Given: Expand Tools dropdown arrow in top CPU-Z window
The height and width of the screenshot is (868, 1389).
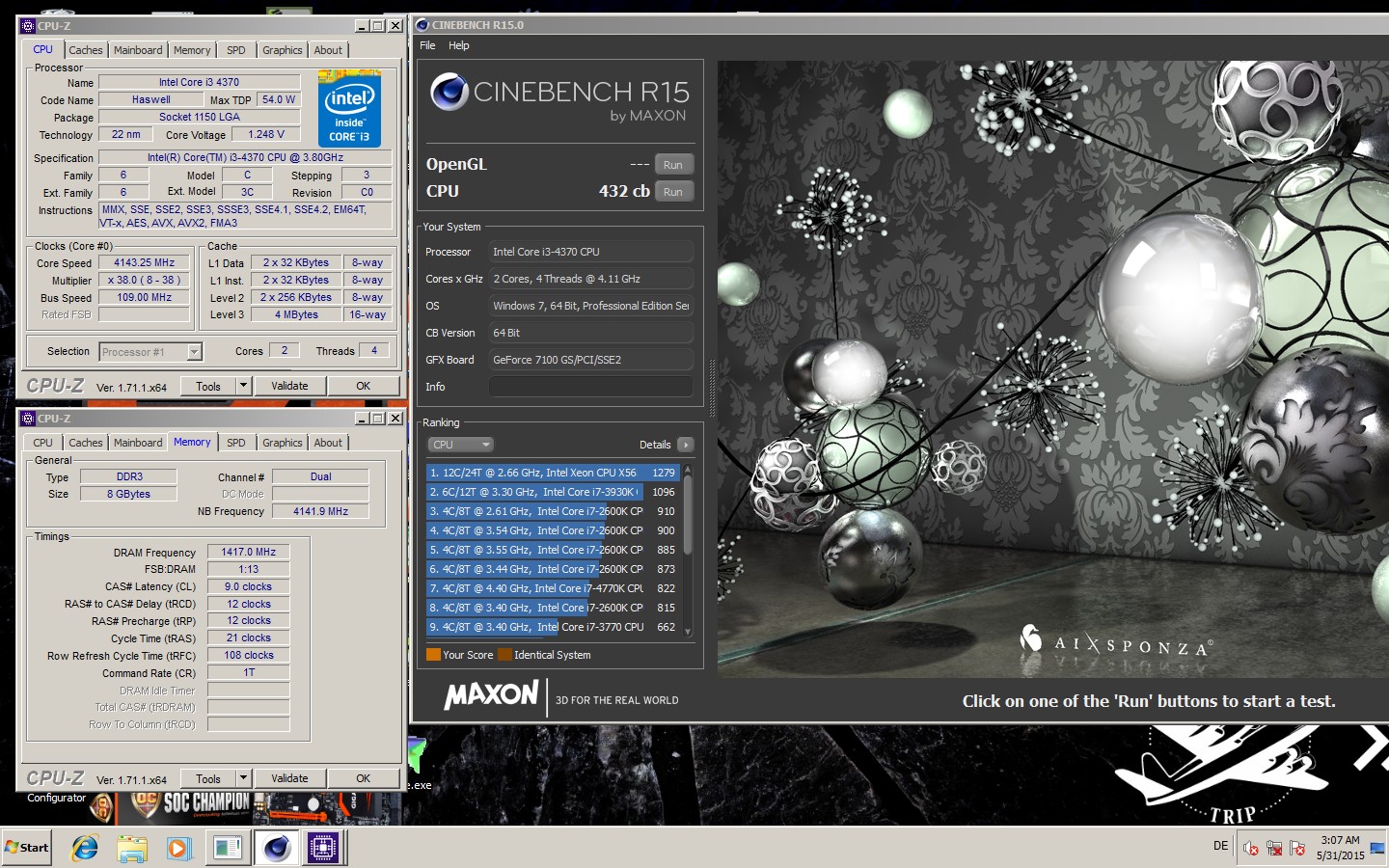Looking at the screenshot, I should 243,386.
